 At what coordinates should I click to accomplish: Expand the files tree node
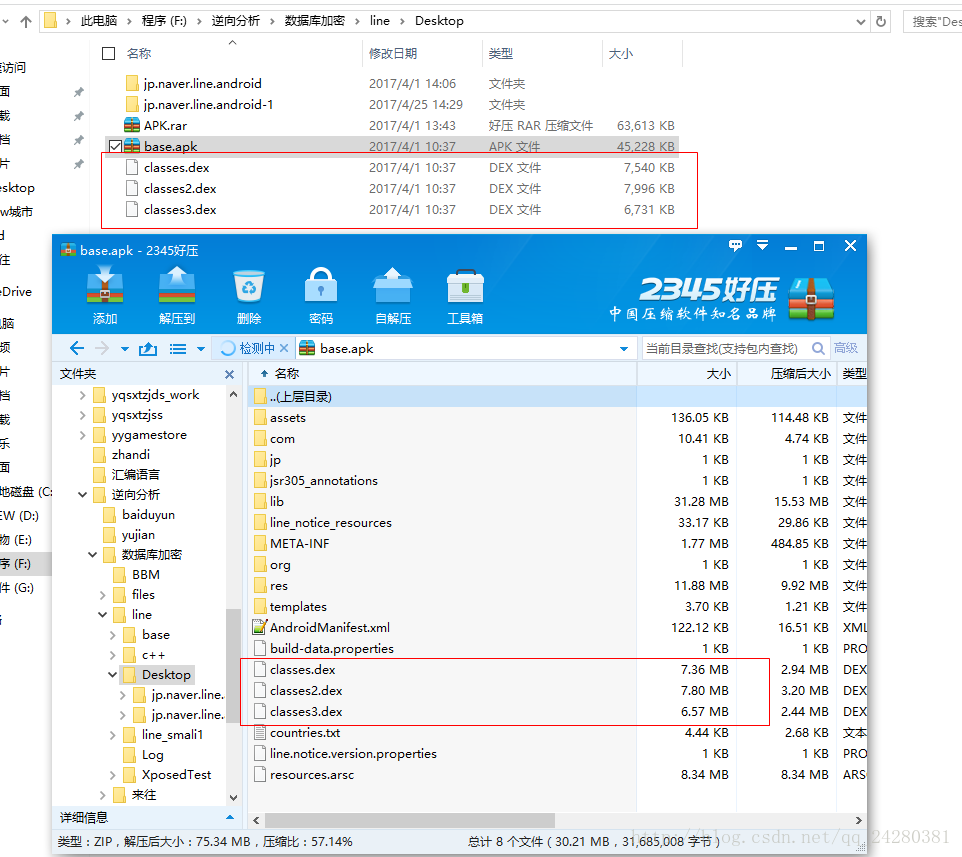tap(102, 595)
